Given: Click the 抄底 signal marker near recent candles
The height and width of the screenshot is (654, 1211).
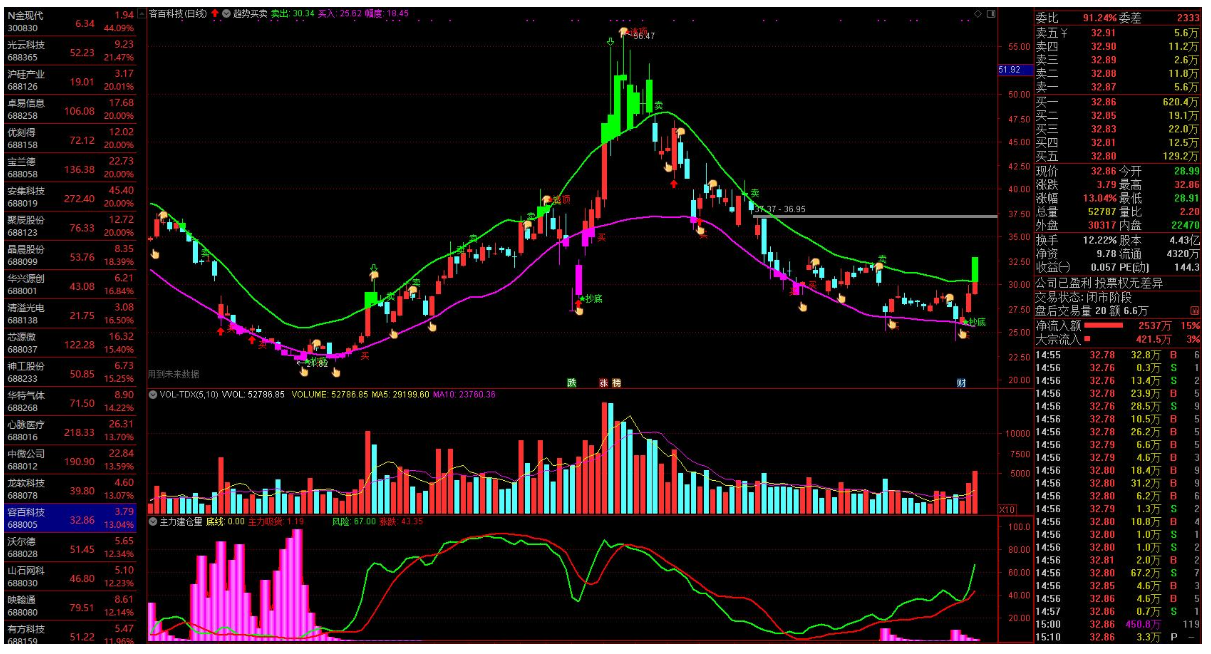Looking at the screenshot, I should tap(973, 321).
